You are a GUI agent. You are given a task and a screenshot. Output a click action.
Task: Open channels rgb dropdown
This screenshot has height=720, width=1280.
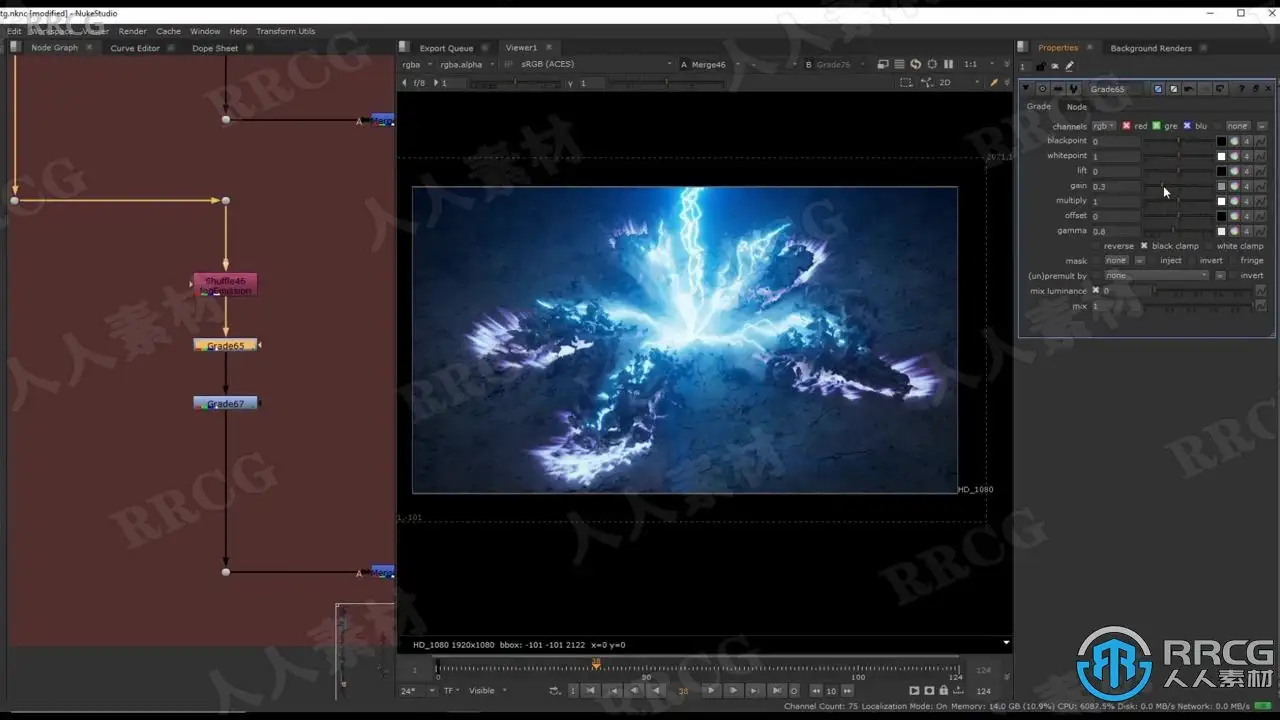(x=1104, y=126)
